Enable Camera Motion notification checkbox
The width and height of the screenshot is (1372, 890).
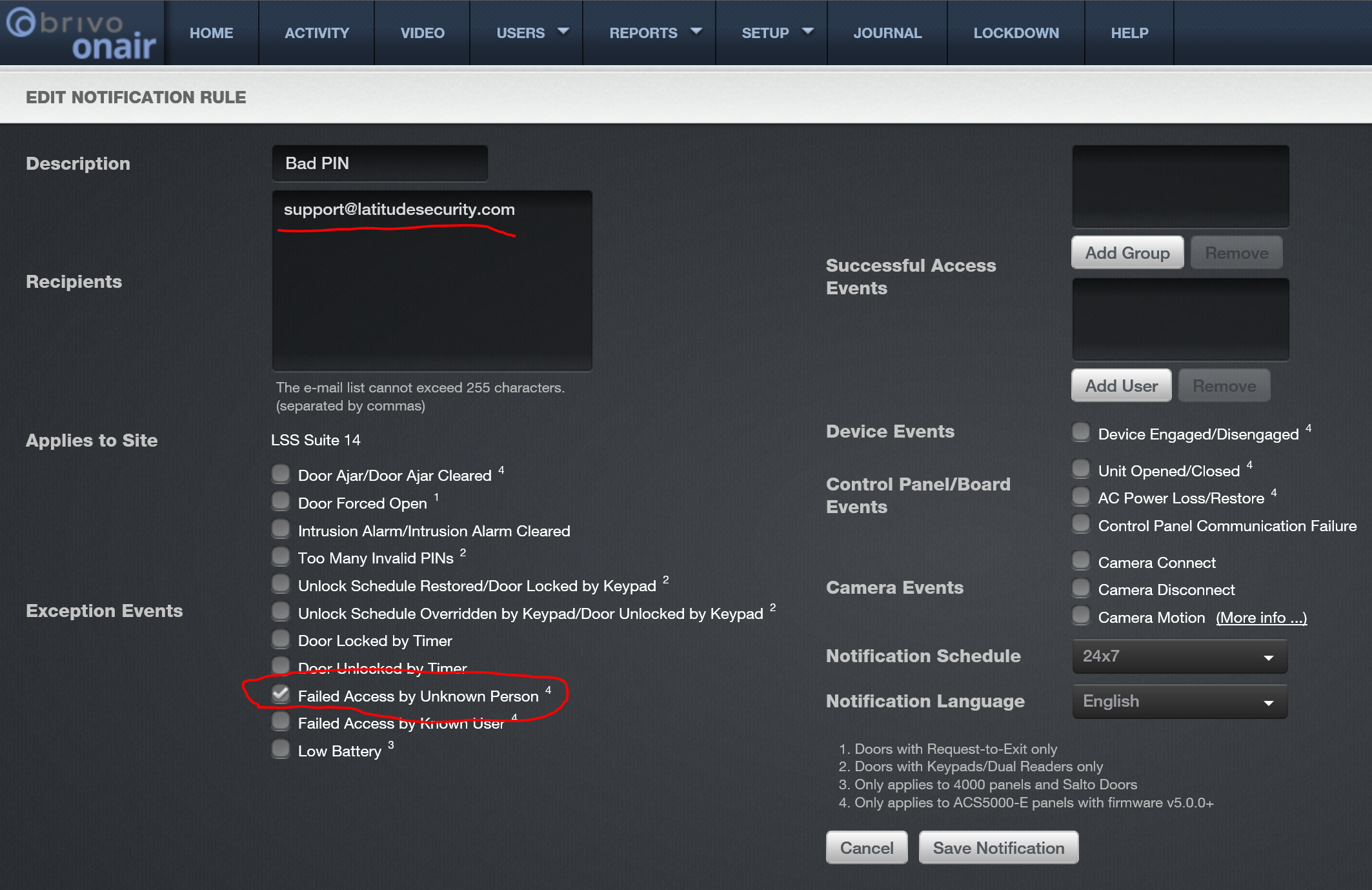tap(1081, 616)
